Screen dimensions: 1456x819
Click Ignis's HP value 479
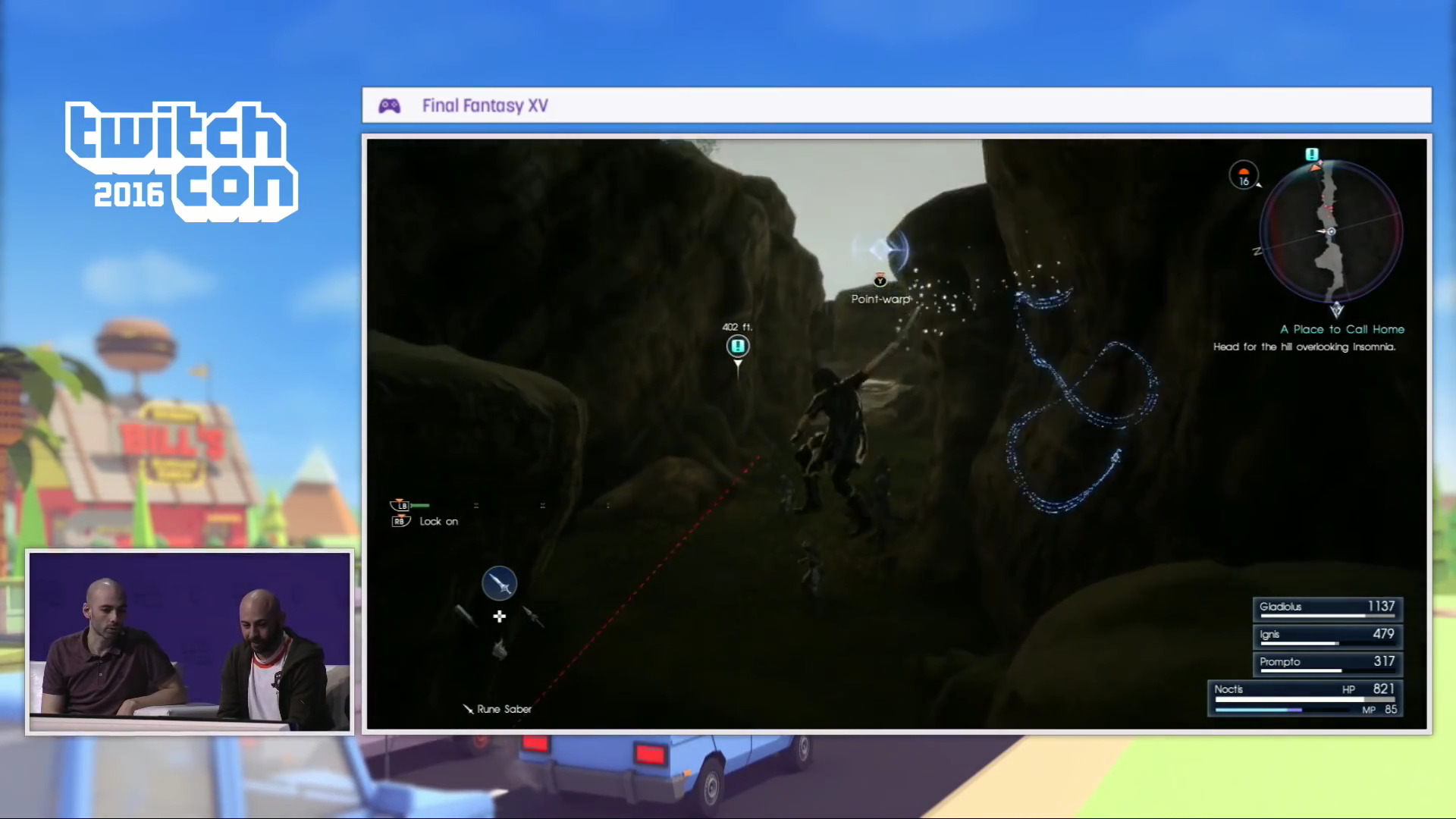(1383, 634)
